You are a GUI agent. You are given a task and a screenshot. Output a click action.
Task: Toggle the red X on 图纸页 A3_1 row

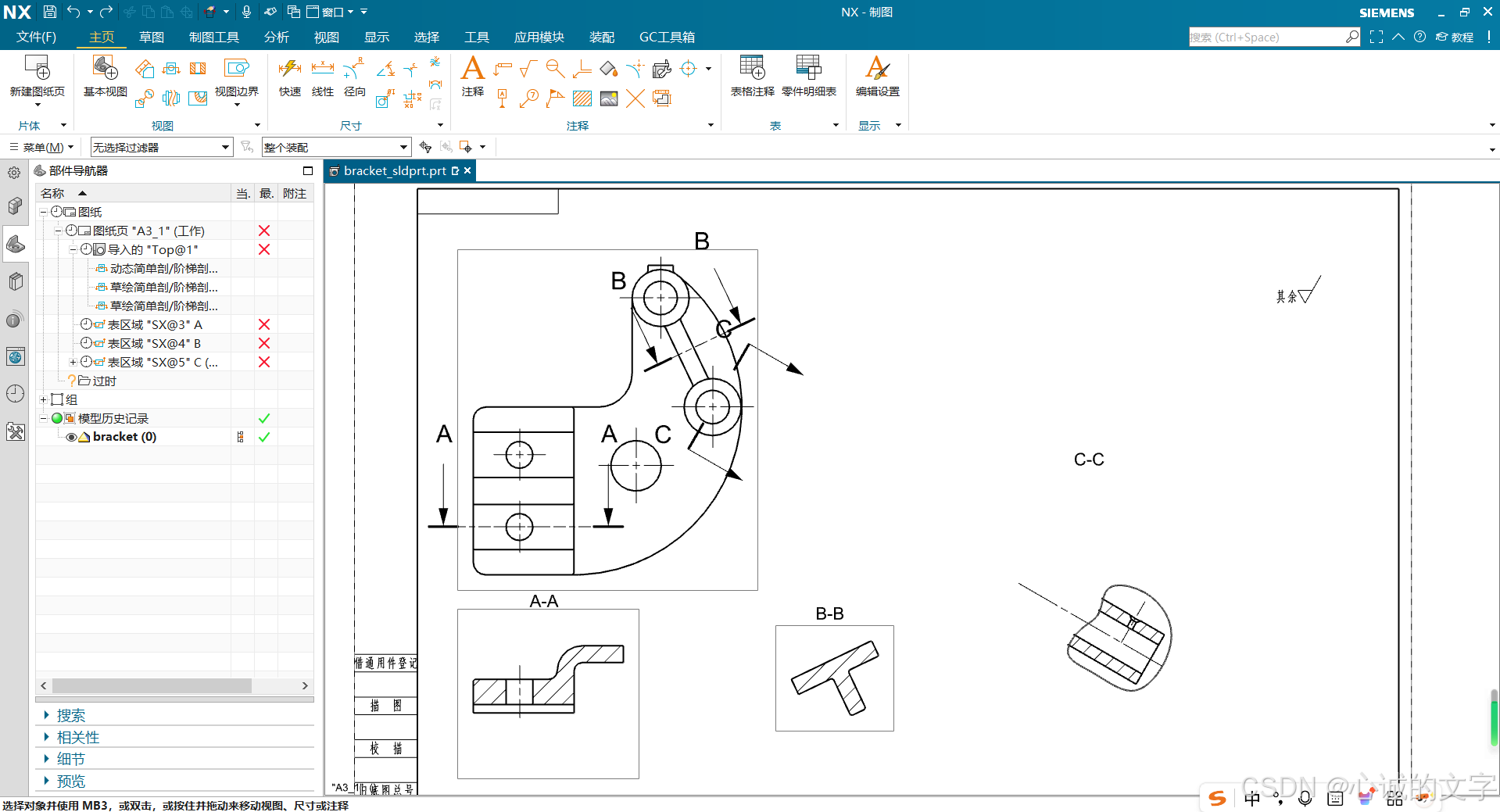coord(264,231)
